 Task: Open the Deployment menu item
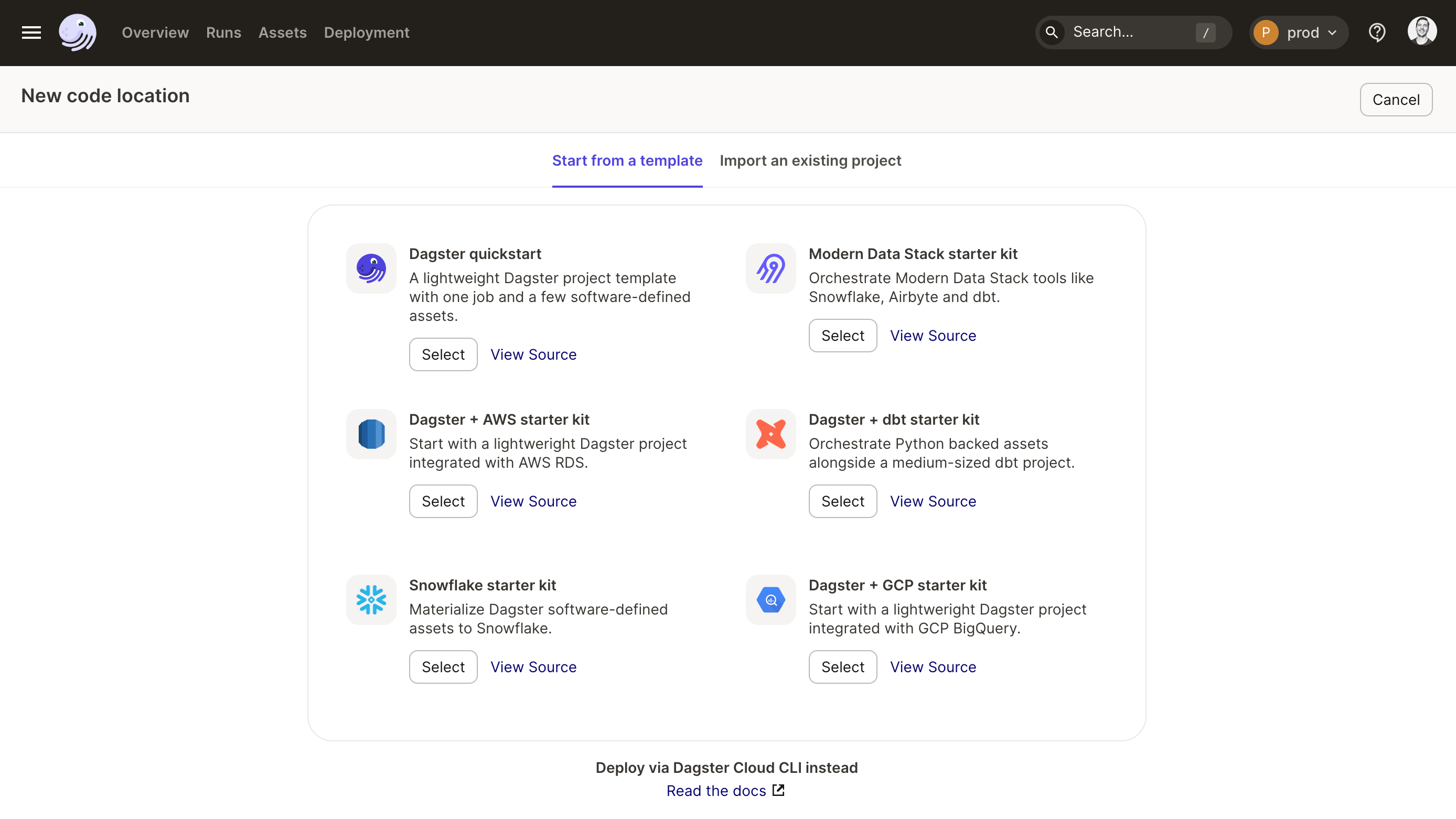point(366,33)
